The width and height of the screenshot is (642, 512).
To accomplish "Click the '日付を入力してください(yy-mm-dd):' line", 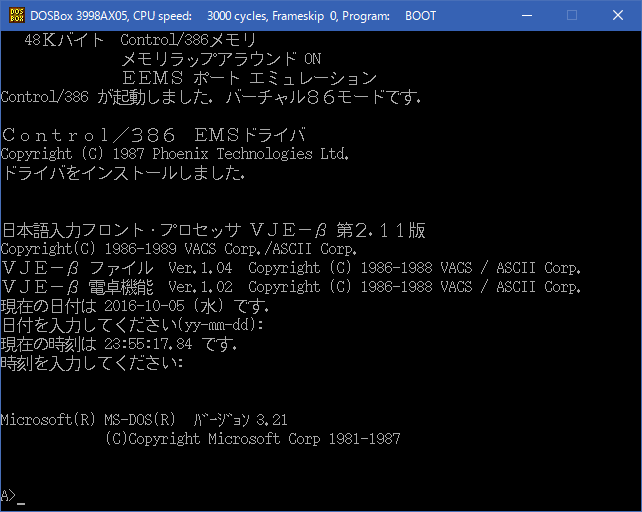I will click(132, 325).
